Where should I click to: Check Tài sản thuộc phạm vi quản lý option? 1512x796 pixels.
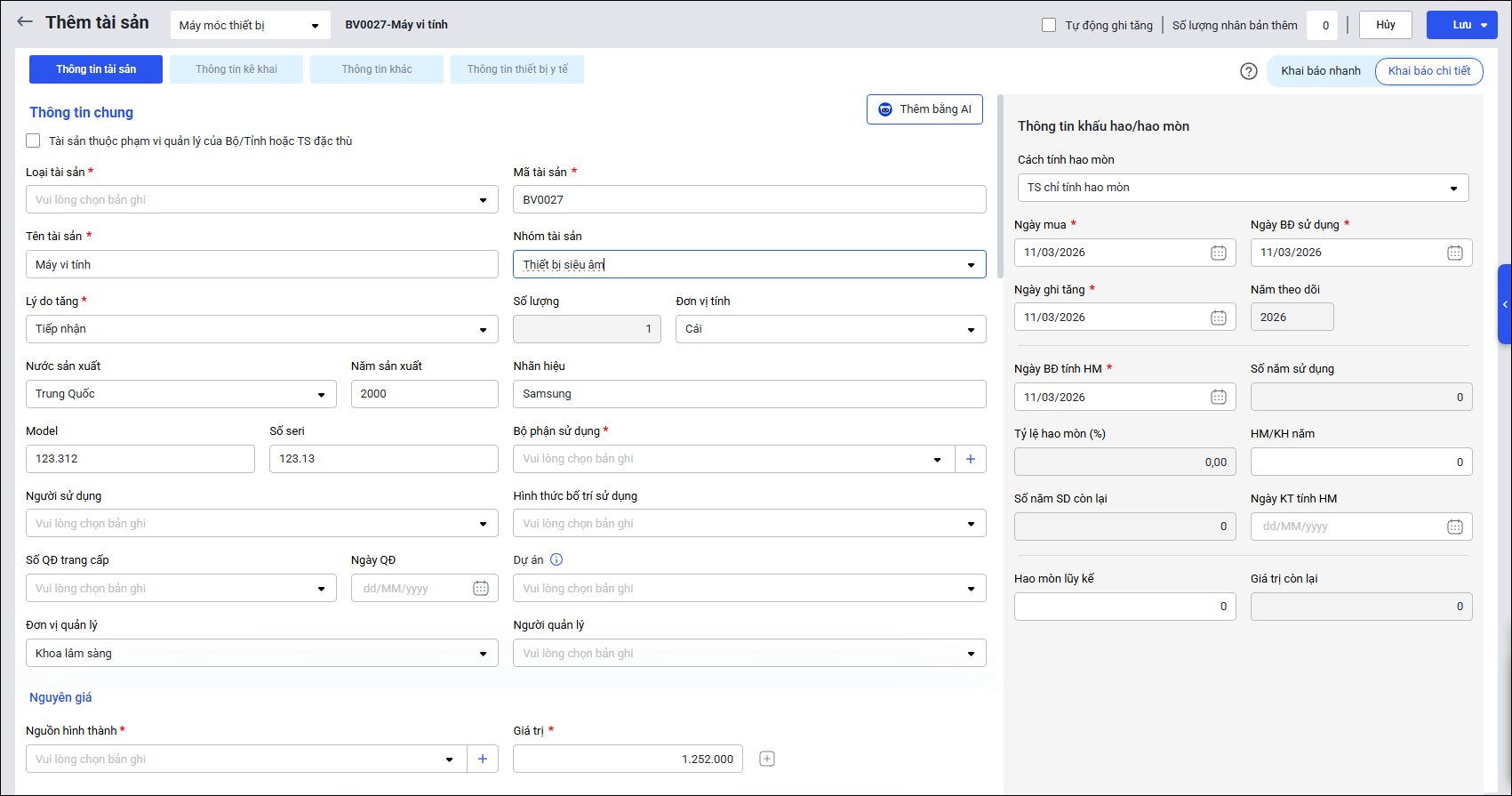34,141
